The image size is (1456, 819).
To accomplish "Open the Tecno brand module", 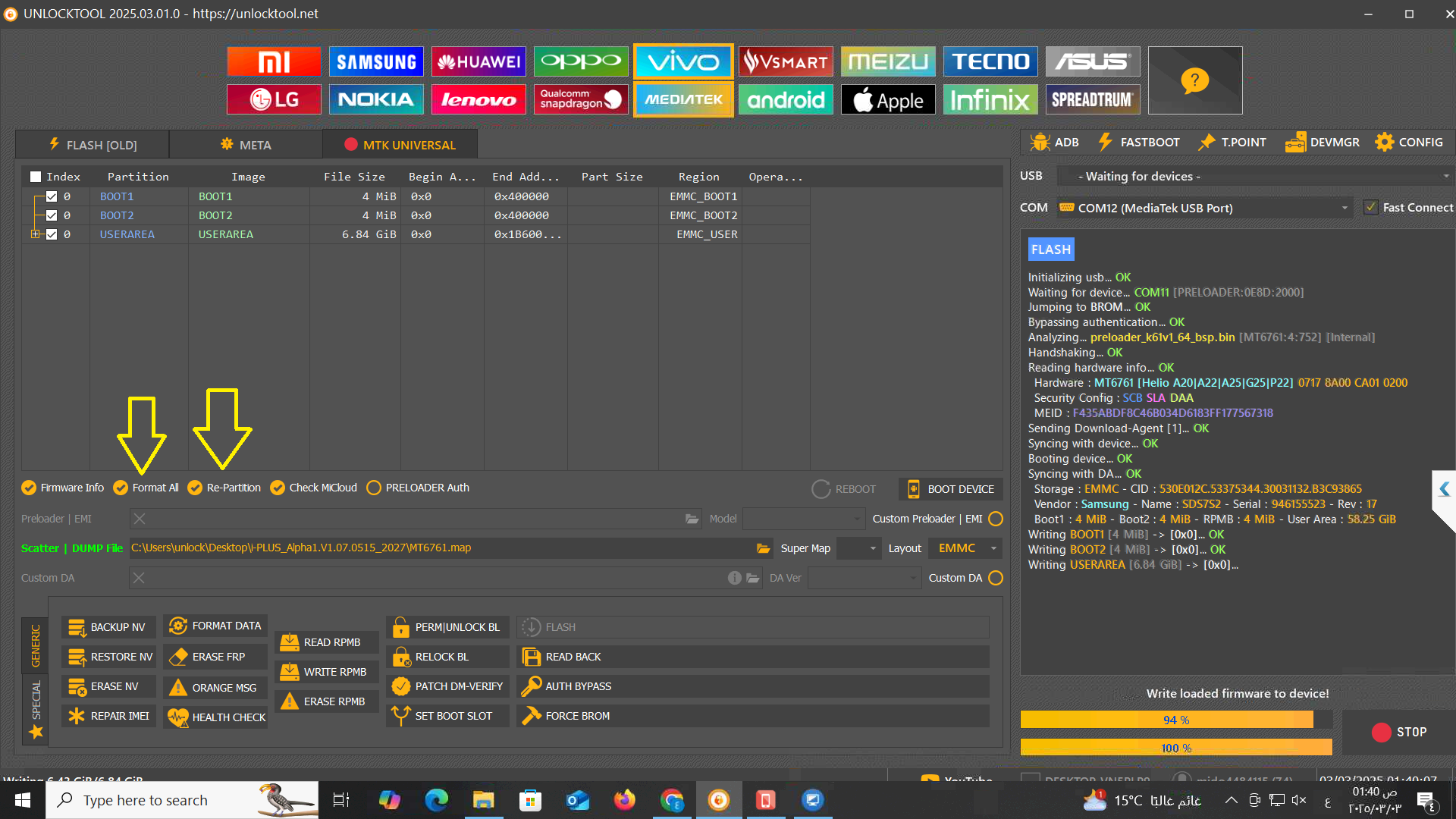I will coord(990,61).
